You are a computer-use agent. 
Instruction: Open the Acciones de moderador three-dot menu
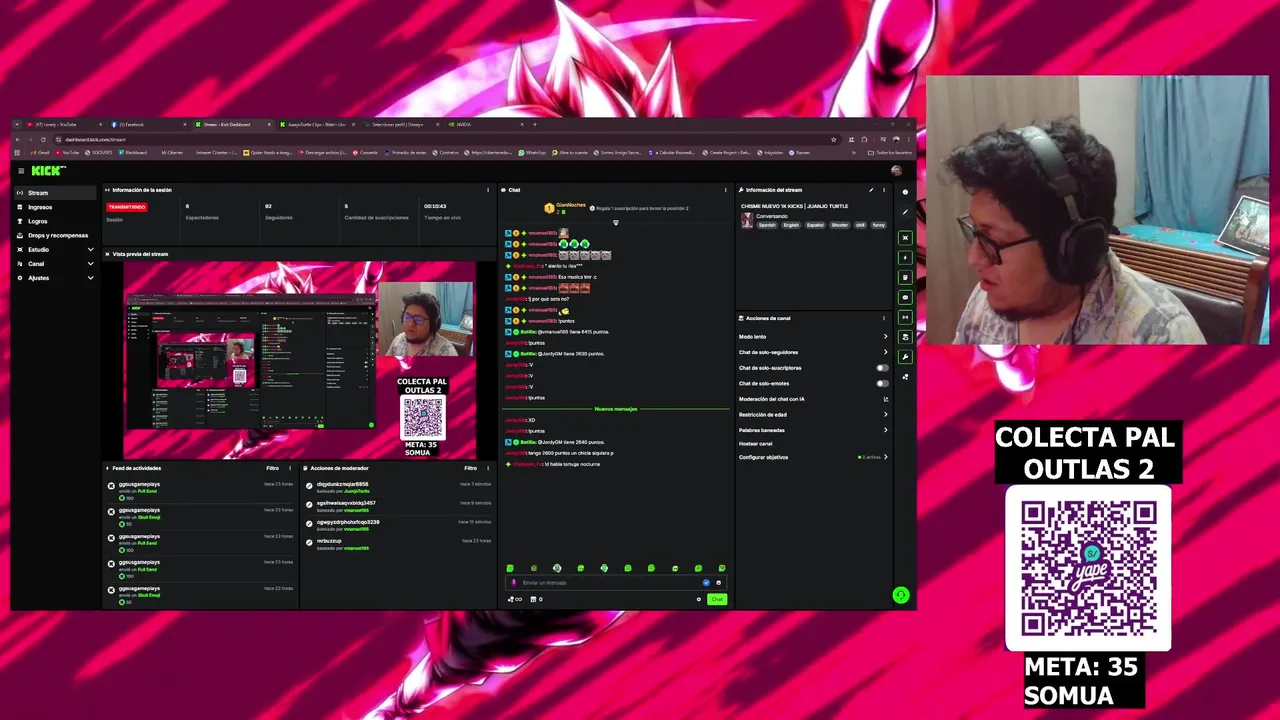[x=488, y=468]
